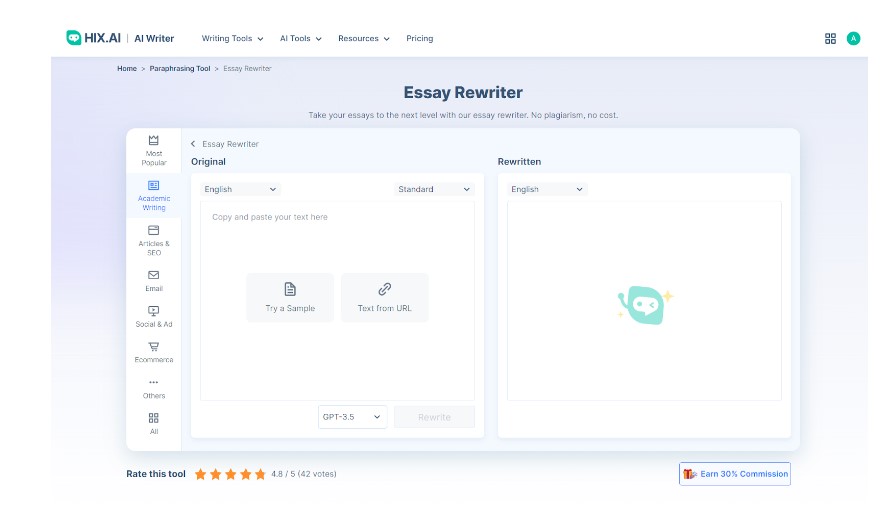Expand the GPT-3.5 model selector
Screen dimensions: 889x511
pos(352,417)
